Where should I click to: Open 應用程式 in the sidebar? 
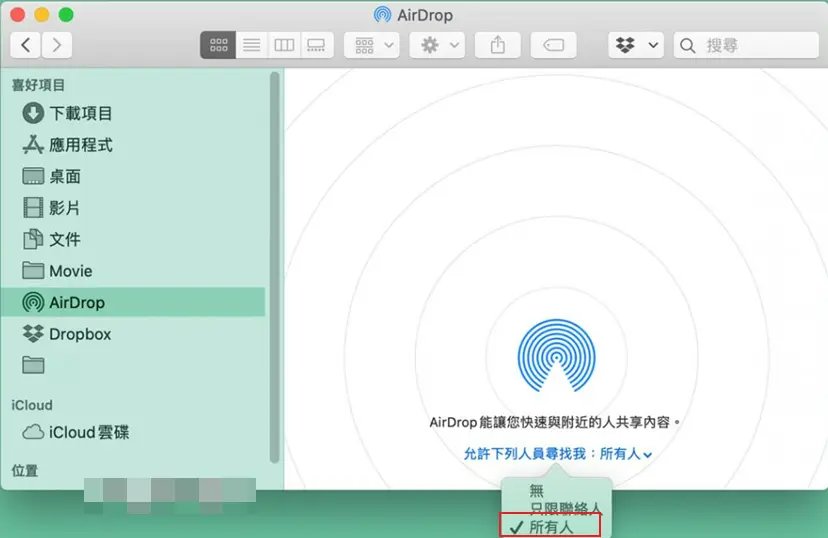[x=133, y=145]
